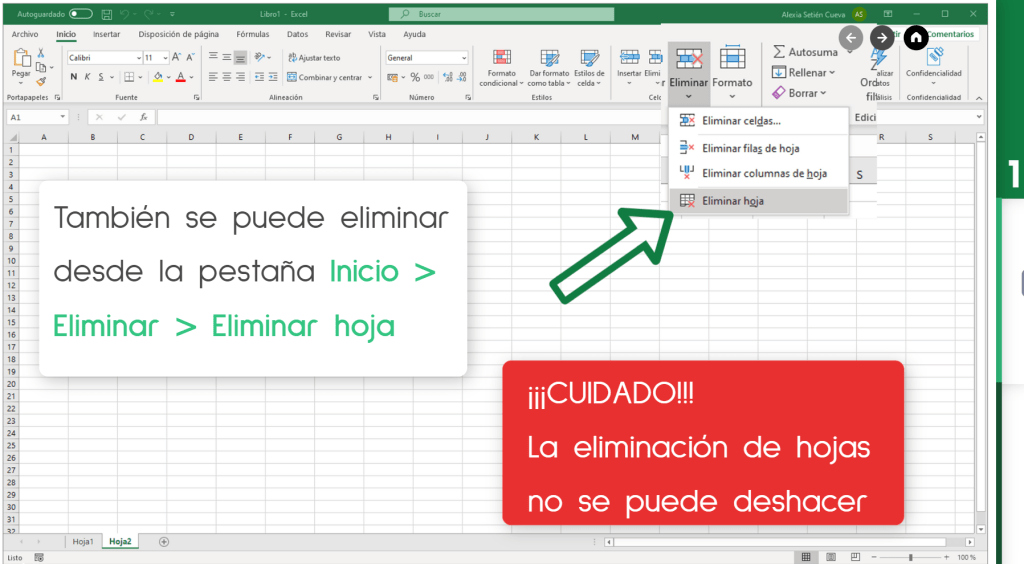Toggle Negrita bold formatting
The image size is (1024, 564).
pos(73,77)
